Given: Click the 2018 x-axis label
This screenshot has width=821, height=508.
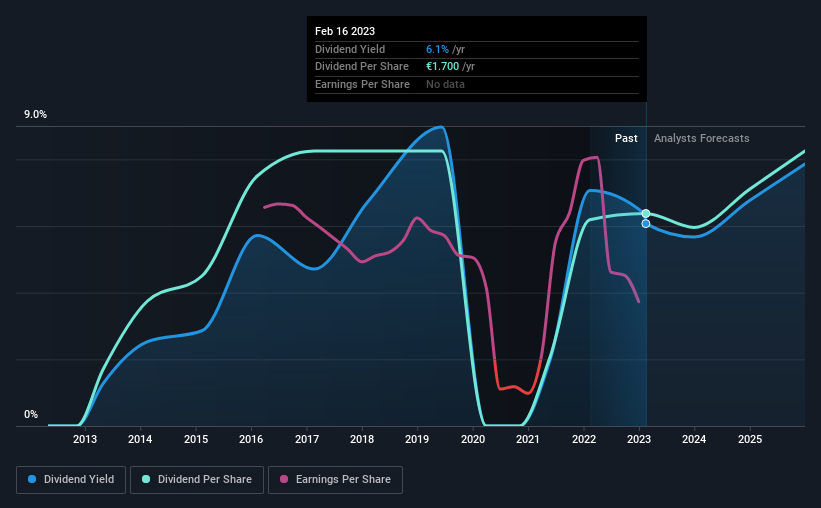Looking at the screenshot, I should pos(362,439).
